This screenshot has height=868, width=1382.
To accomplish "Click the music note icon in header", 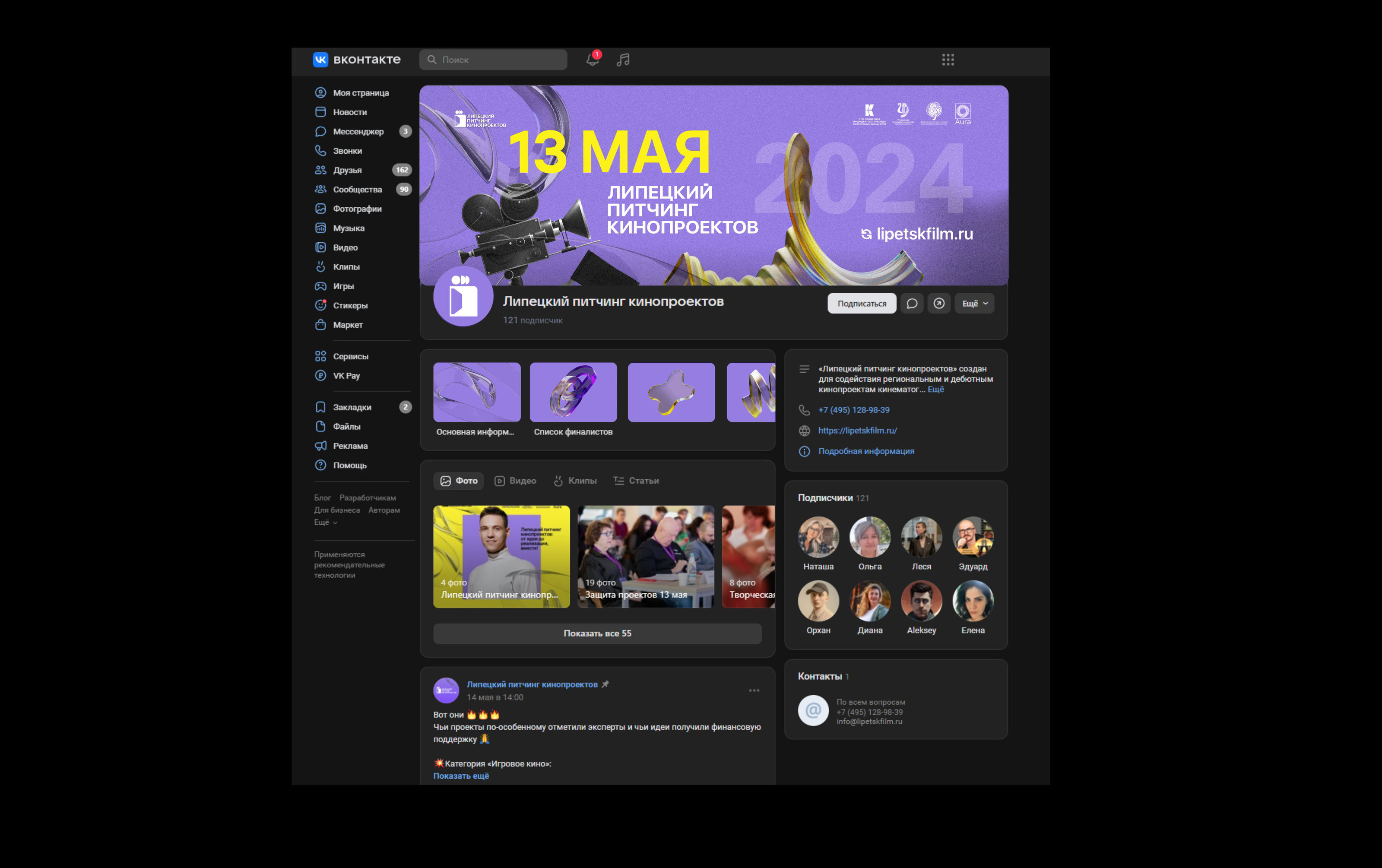I will [x=623, y=60].
